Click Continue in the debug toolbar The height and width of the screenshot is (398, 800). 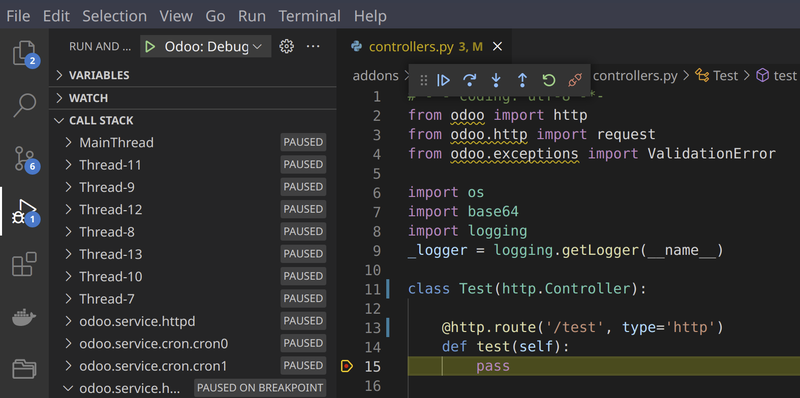coord(443,80)
